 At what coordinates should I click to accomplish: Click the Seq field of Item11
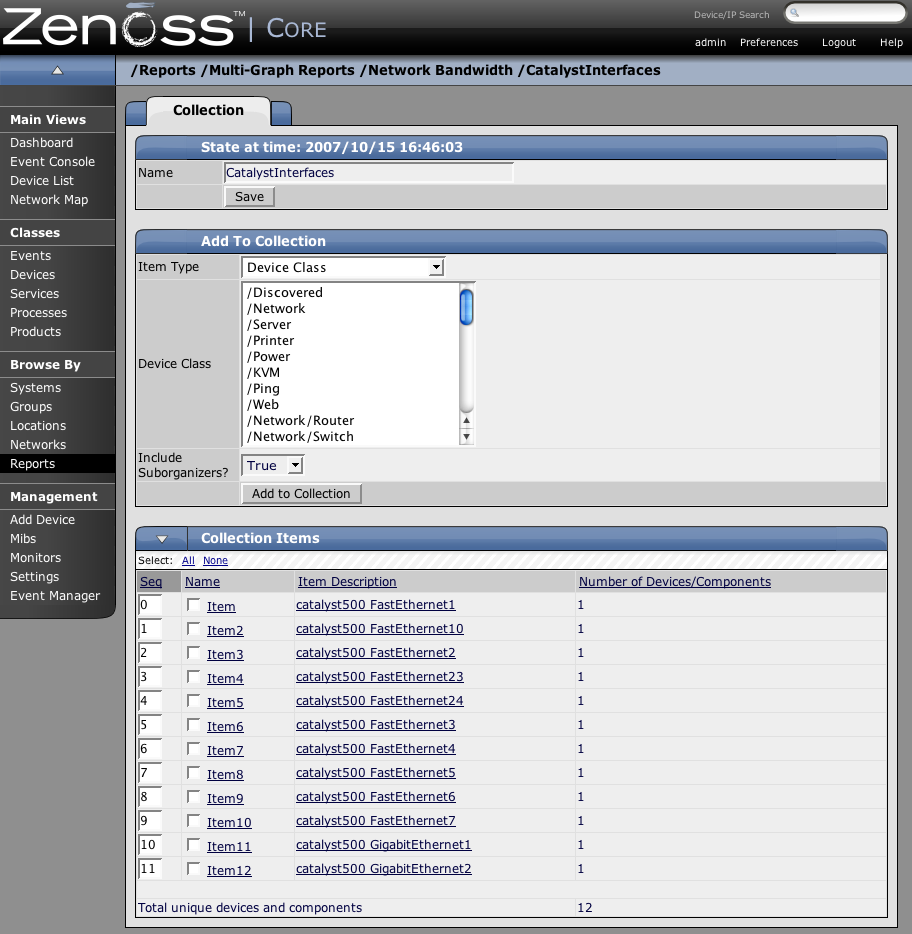pos(150,845)
